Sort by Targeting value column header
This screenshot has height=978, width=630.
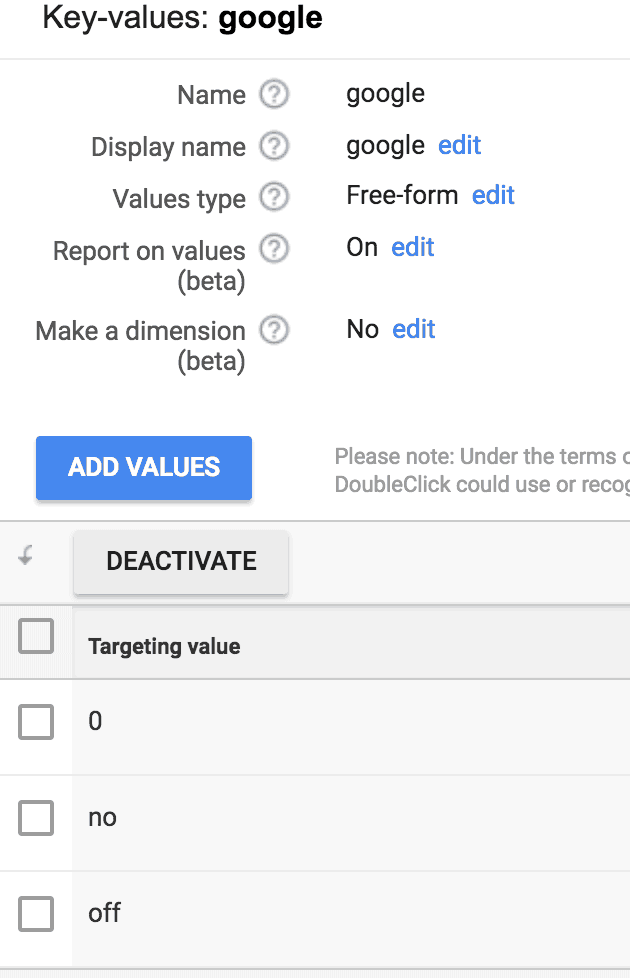pos(164,646)
